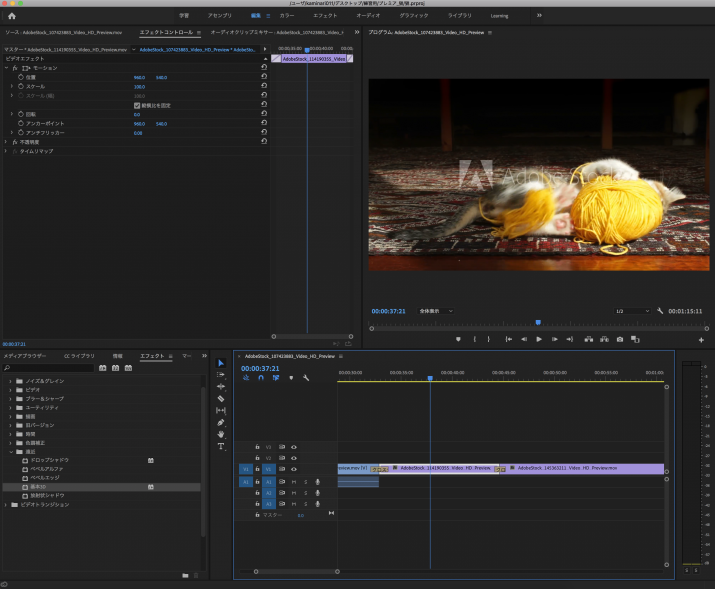
Task: Open the メディアブラウザー panel tab
Action: pos(25,356)
